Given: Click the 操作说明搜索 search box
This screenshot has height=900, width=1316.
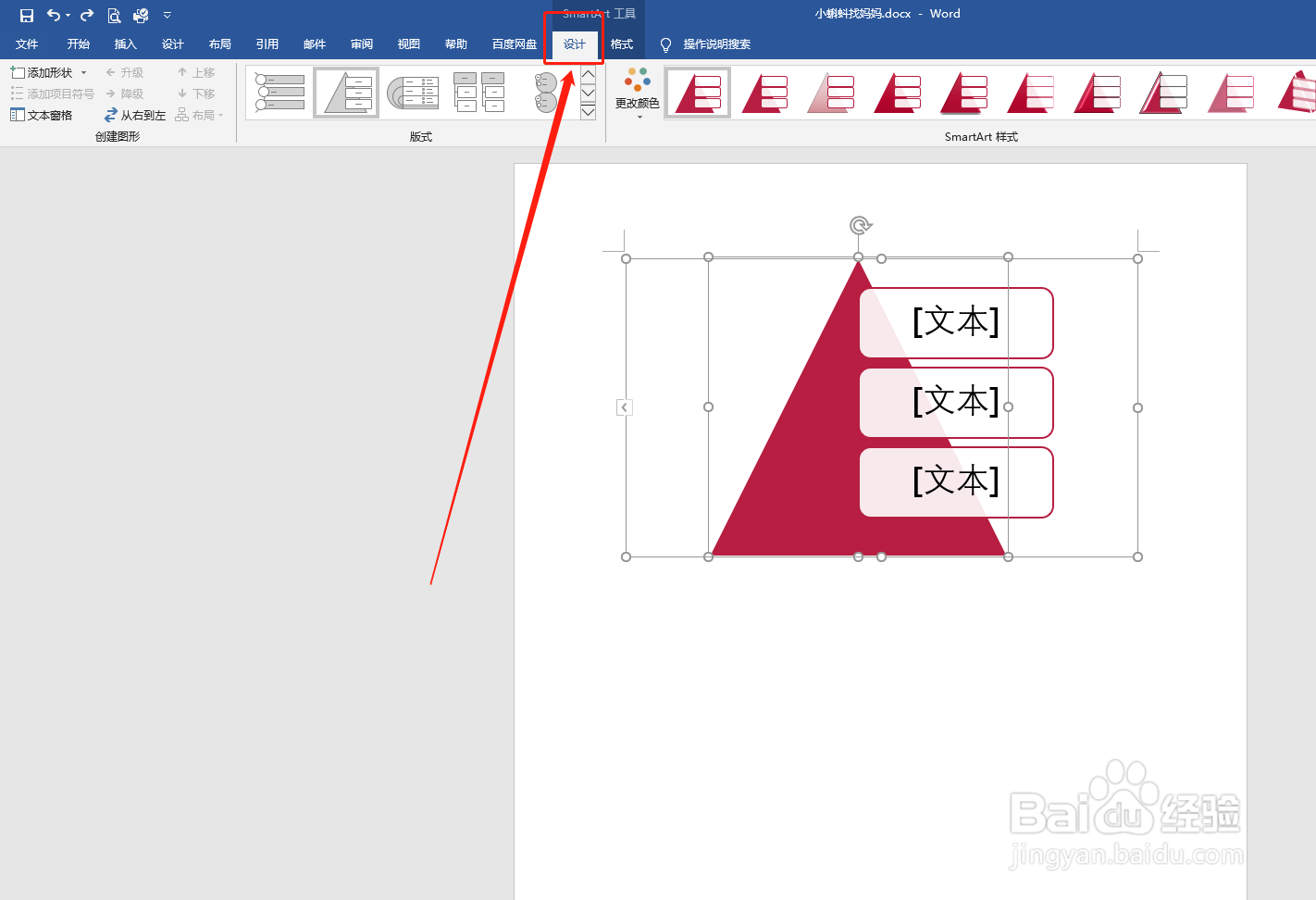Looking at the screenshot, I should point(717,44).
